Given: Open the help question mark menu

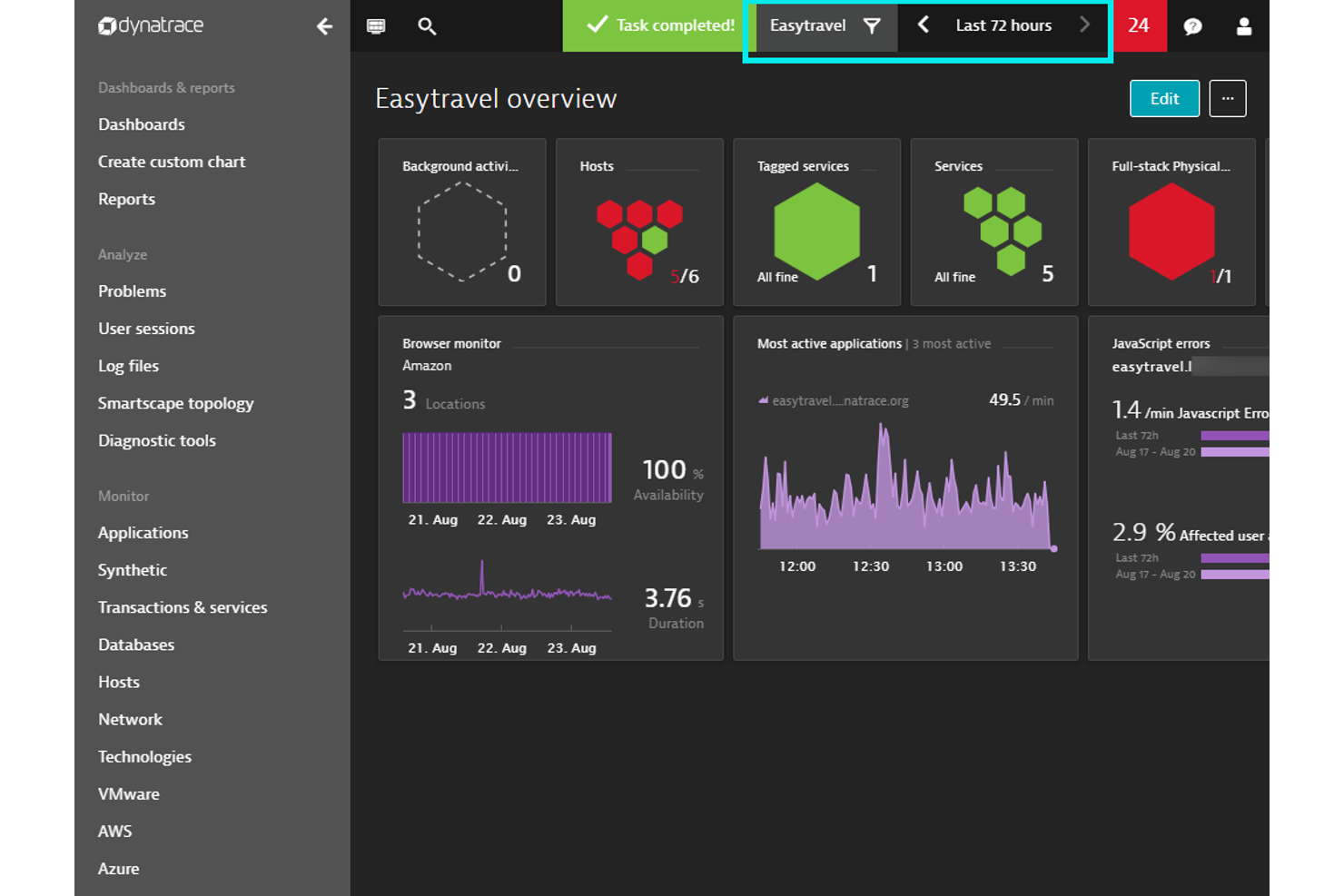Looking at the screenshot, I should coord(1192,26).
